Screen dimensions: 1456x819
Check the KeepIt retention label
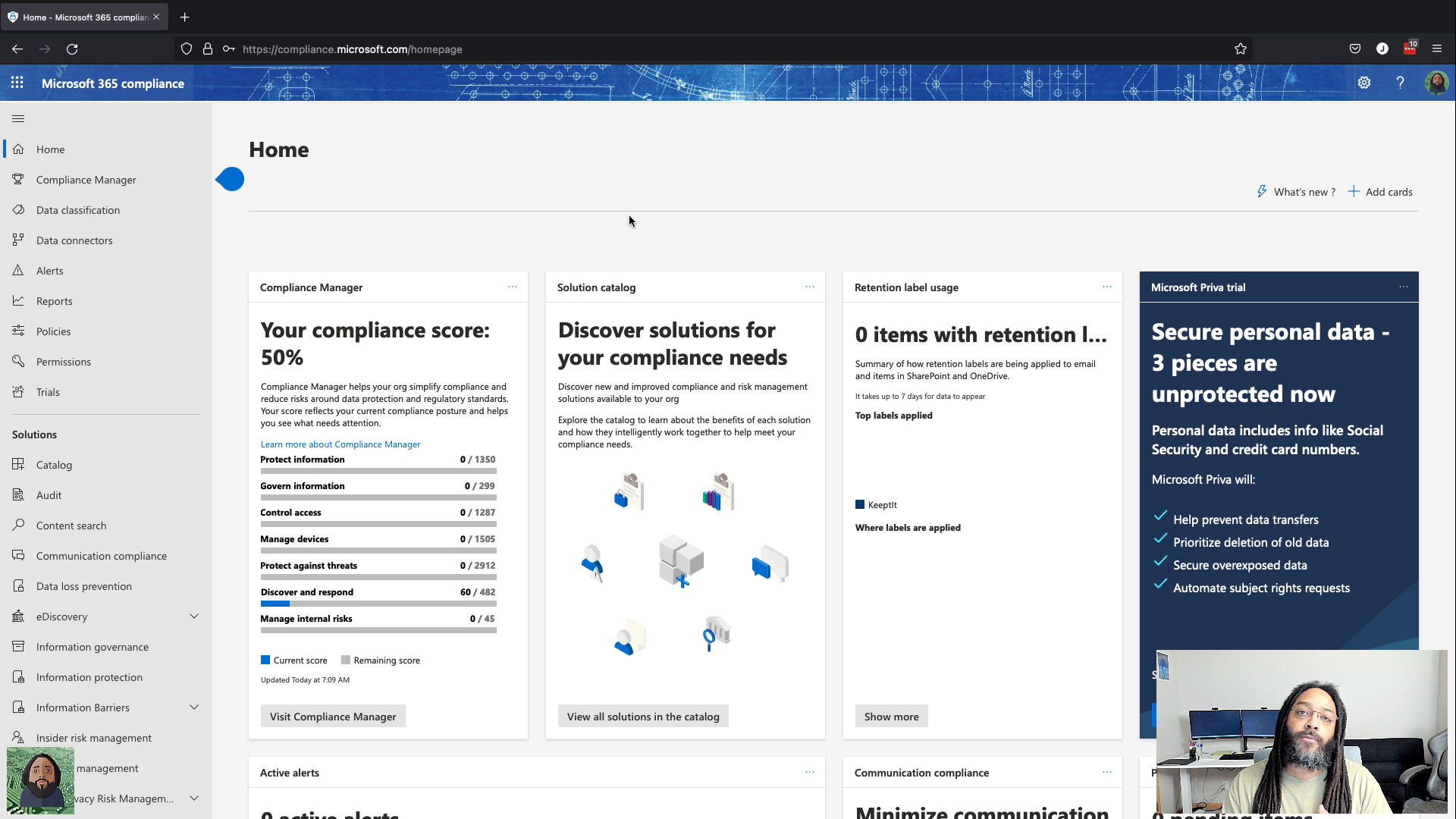pos(860,504)
